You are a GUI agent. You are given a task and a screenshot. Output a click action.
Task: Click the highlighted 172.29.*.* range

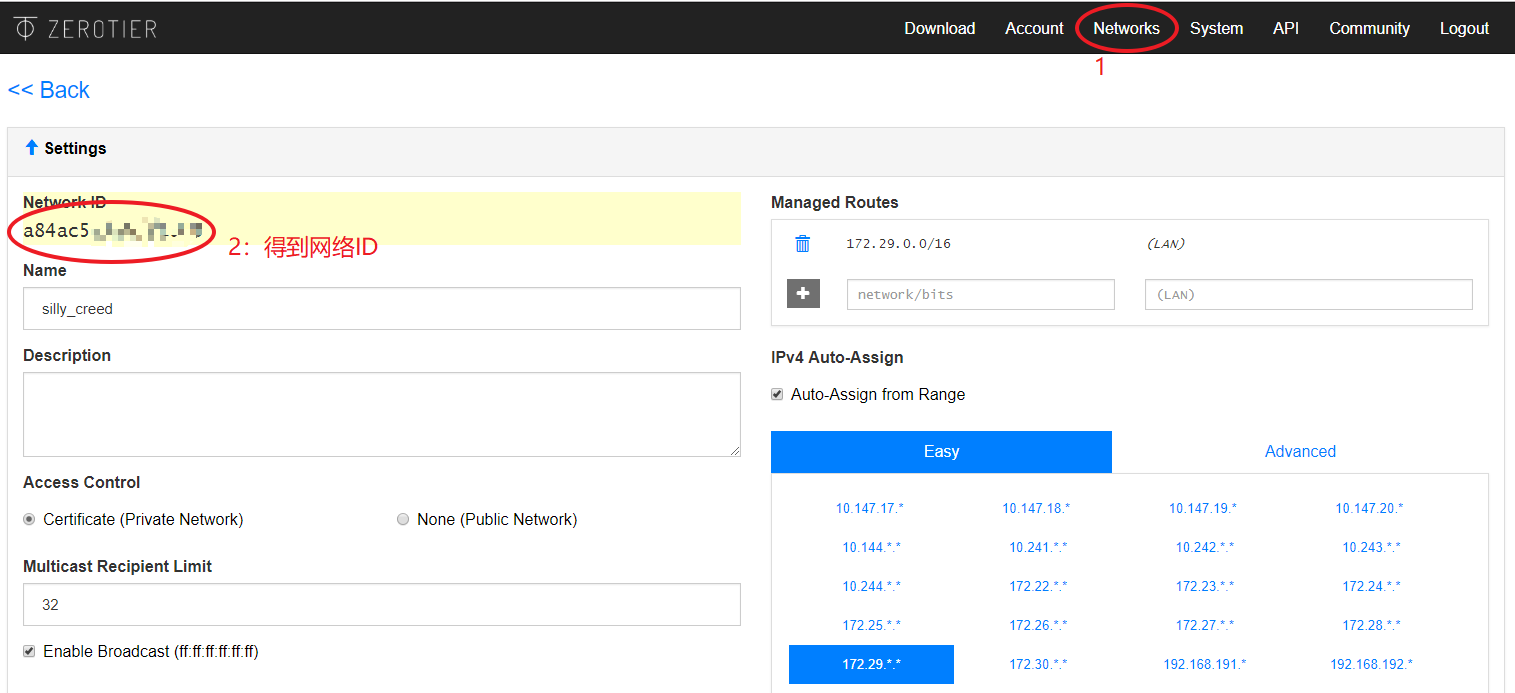(871, 664)
